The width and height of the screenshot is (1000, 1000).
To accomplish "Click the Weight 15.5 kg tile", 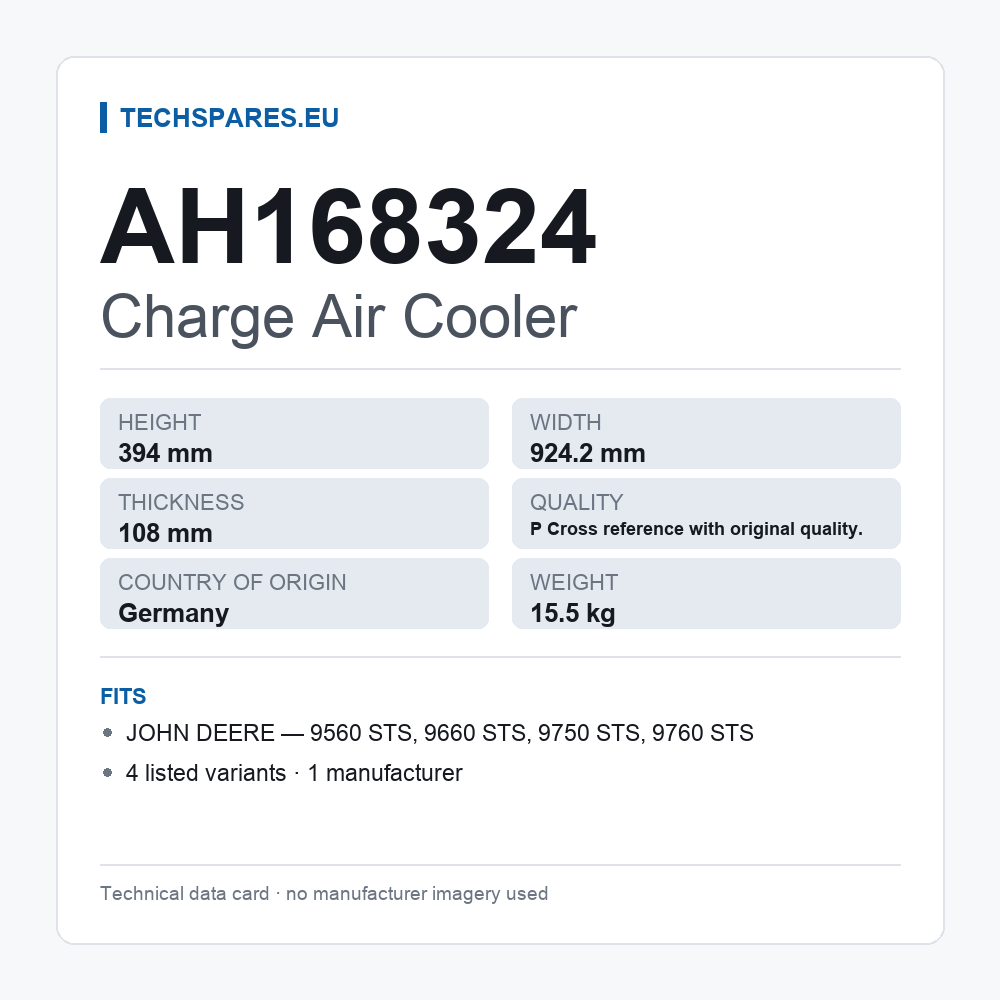I will (x=706, y=594).
